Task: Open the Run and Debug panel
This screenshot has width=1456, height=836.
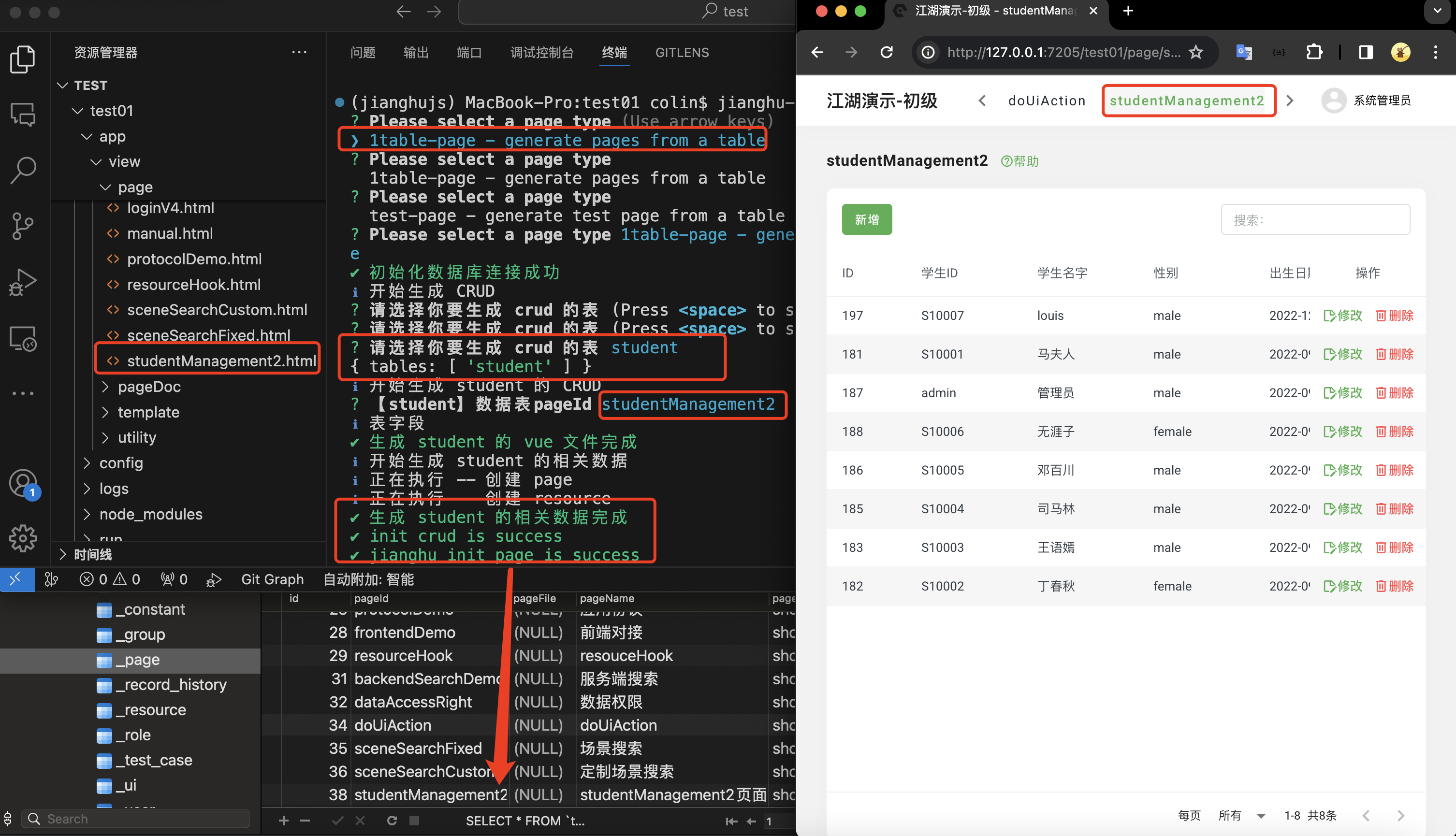Action: pos(23,282)
